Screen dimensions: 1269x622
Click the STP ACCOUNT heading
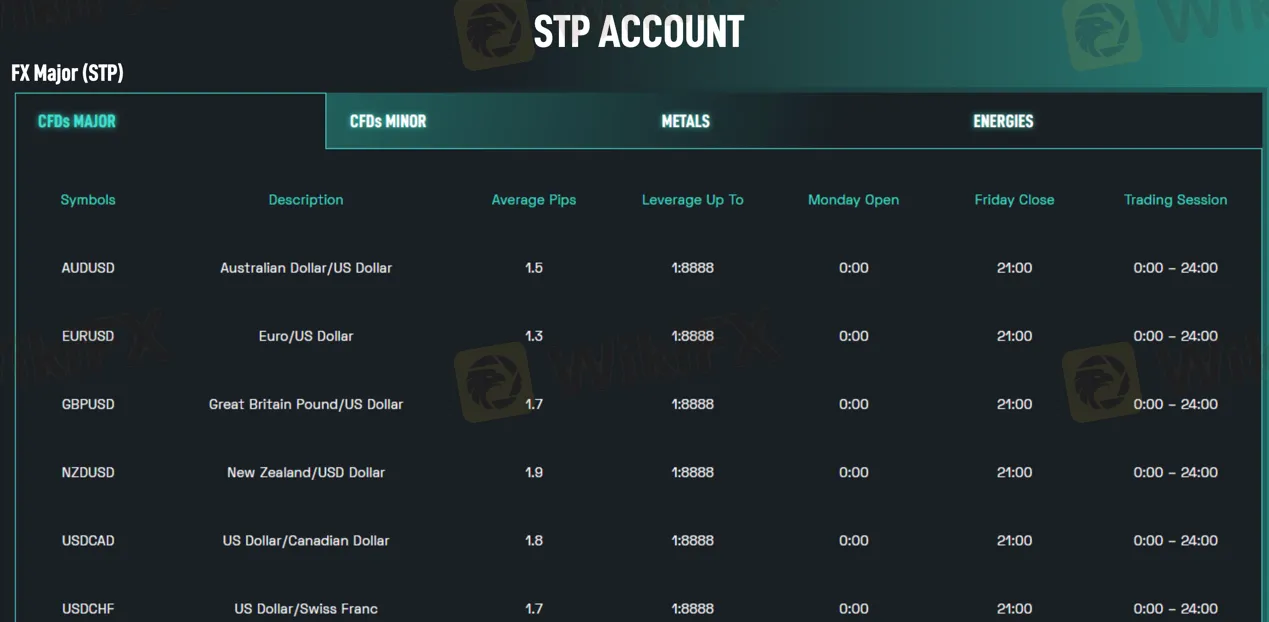point(638,32)
